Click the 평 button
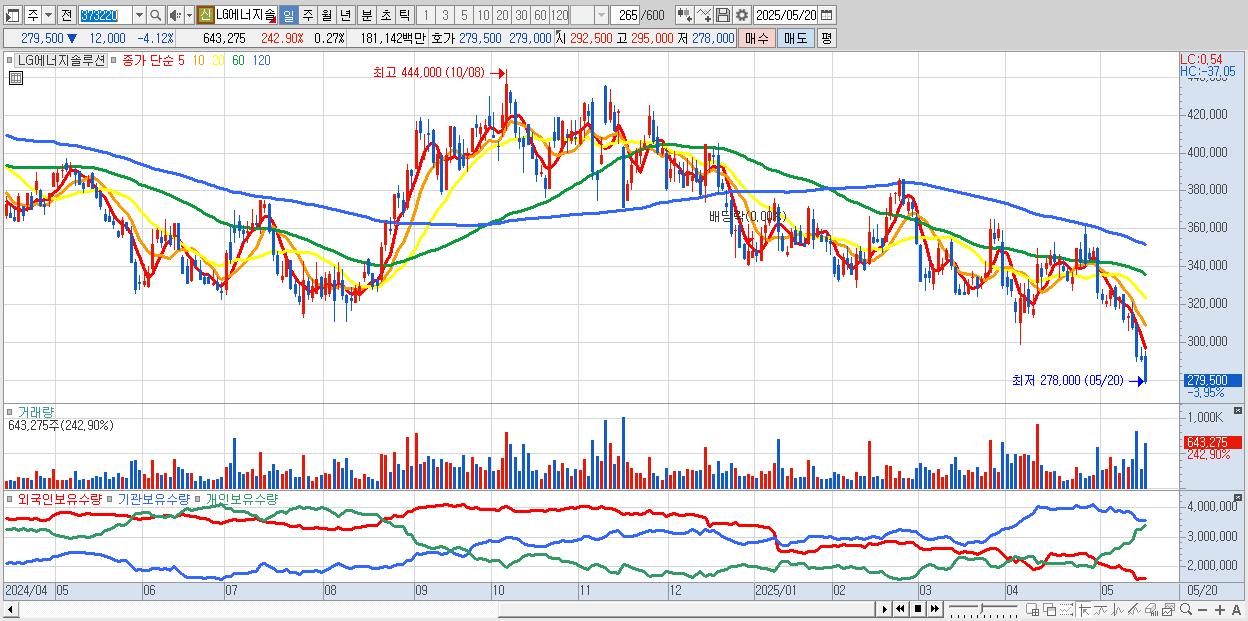 [x=826, y=38]
